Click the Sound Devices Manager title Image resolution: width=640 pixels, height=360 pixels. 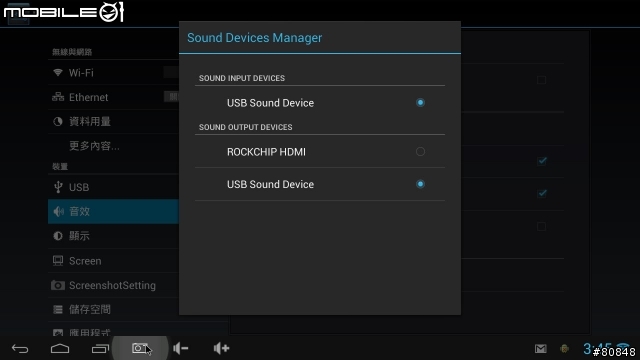(x=254, y=38)
